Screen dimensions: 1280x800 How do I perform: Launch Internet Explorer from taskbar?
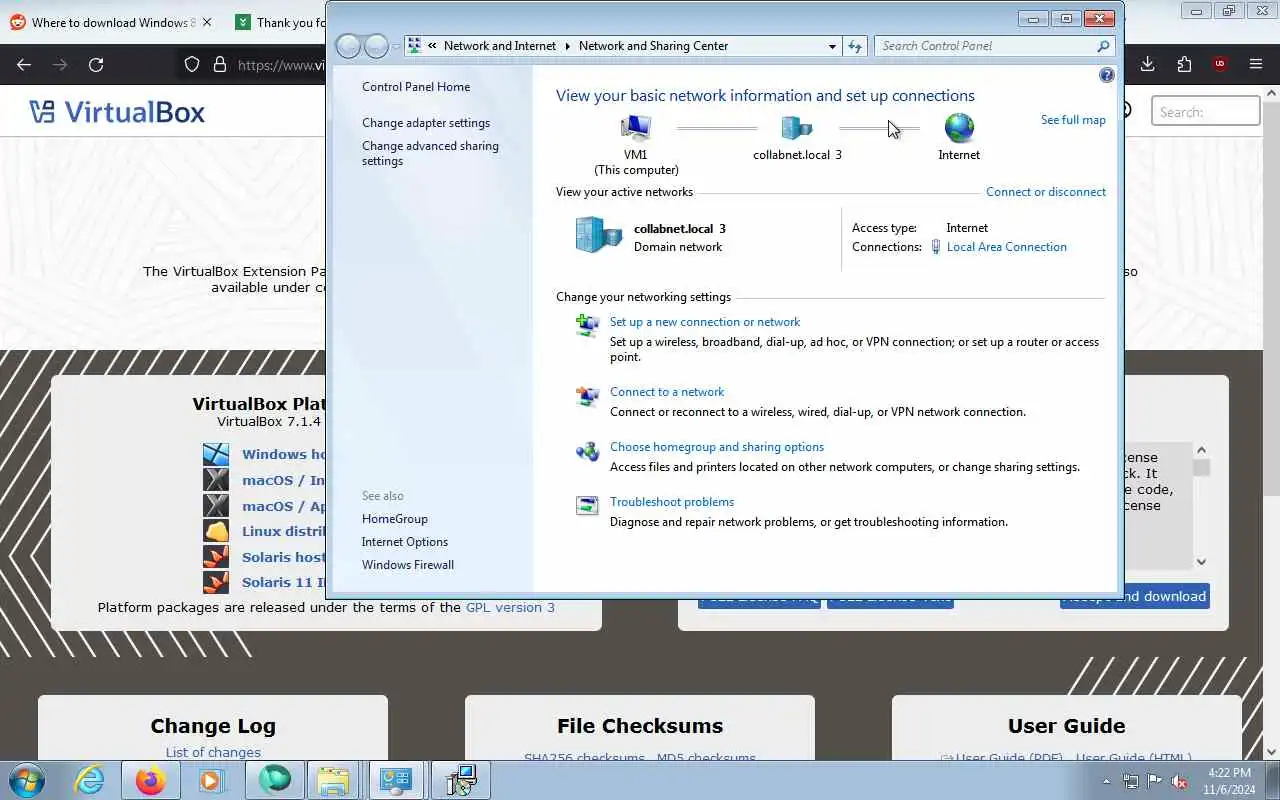coord(90,780)
